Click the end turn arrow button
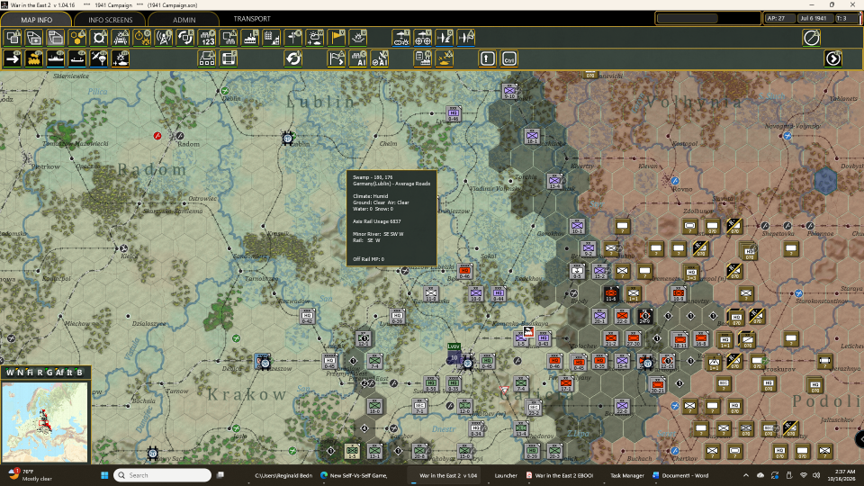The image size is (864, 486). 833,58
